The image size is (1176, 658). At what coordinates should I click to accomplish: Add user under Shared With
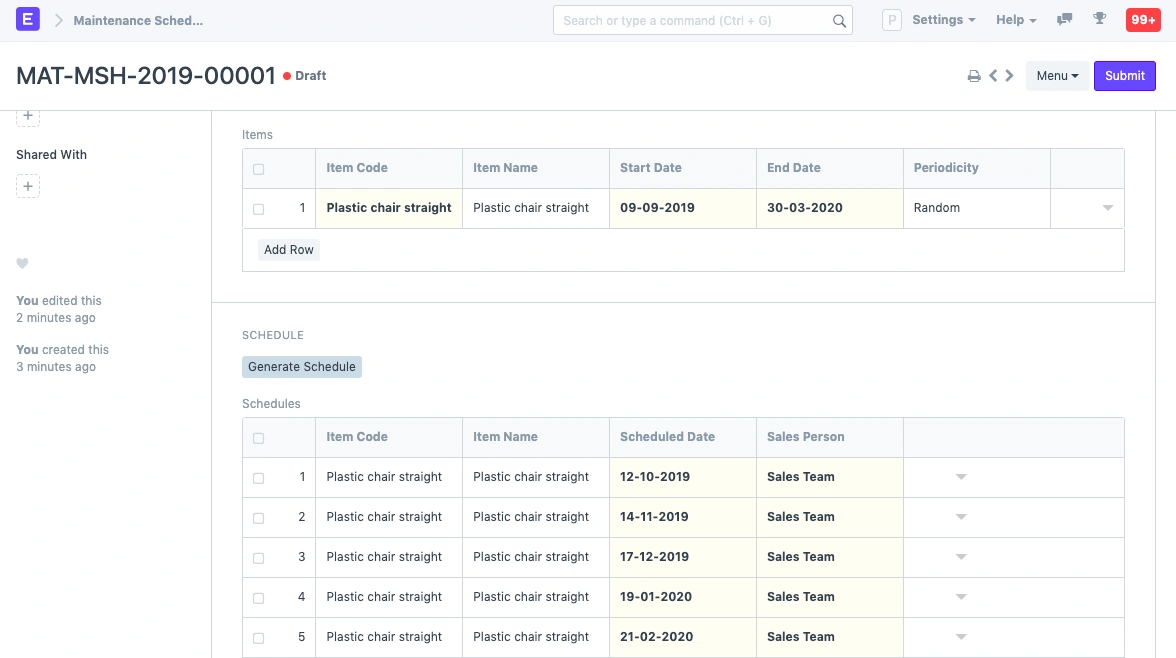28,186
